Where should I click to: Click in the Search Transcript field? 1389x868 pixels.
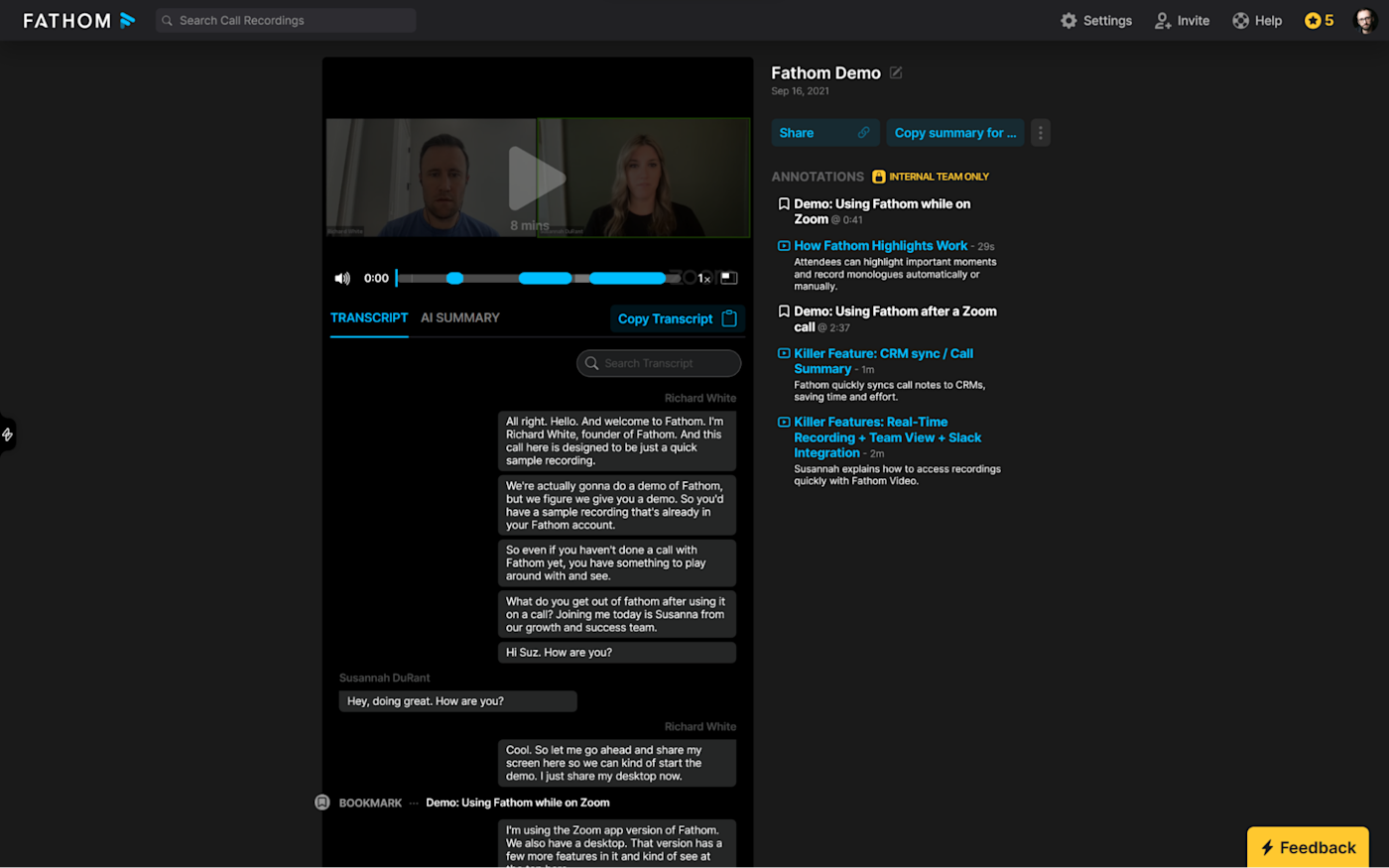click(659, 363)
